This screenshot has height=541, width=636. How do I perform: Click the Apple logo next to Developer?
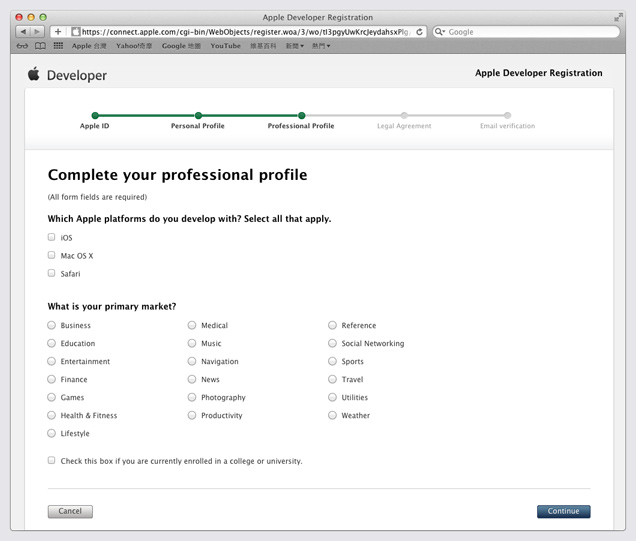pyautogui.click(x=34, y=74)
